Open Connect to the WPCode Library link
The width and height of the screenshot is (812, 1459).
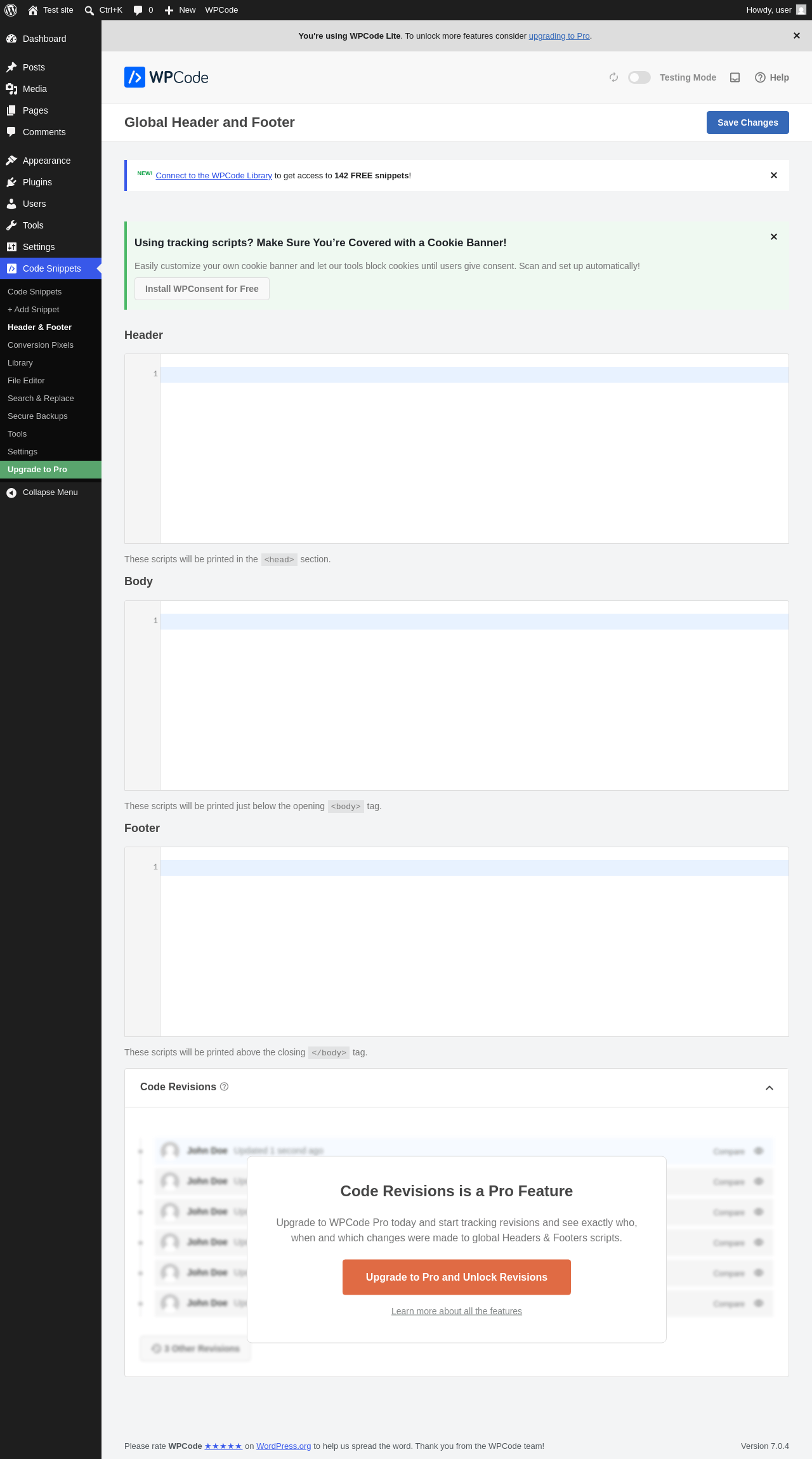214,176
